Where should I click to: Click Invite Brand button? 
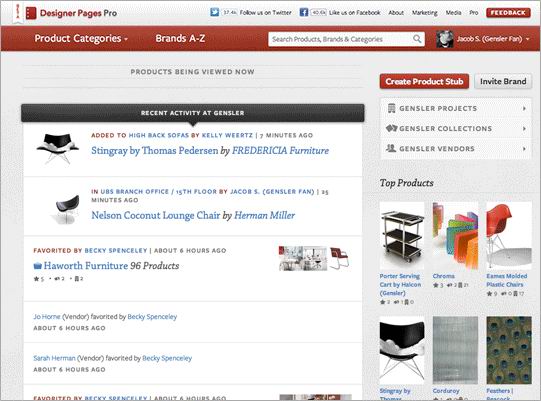(x=503, y=81)
